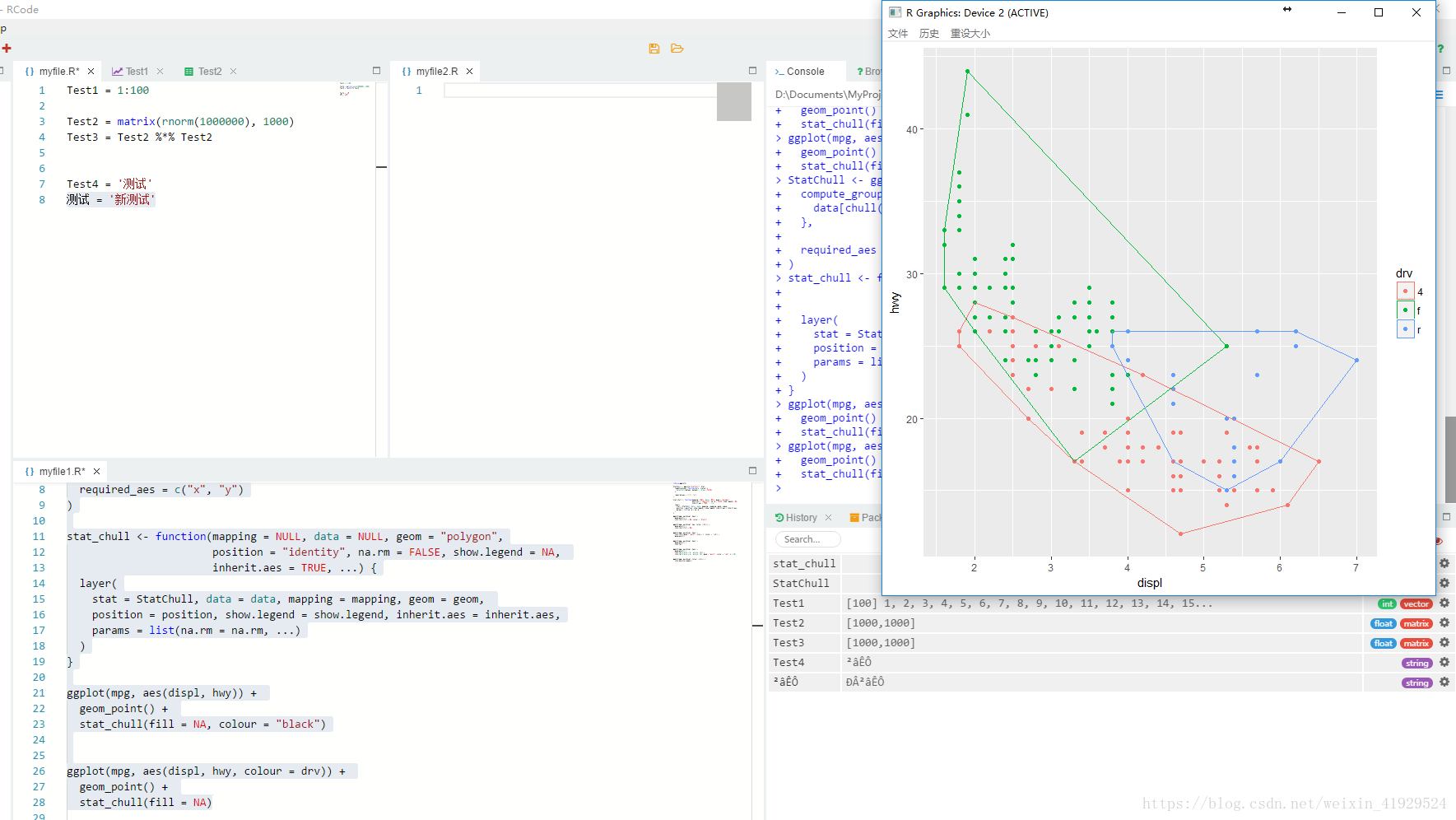Screen dimensions: 1456x820
Task: Click the gear icon for Test3 row
Action: (1444, 643)
